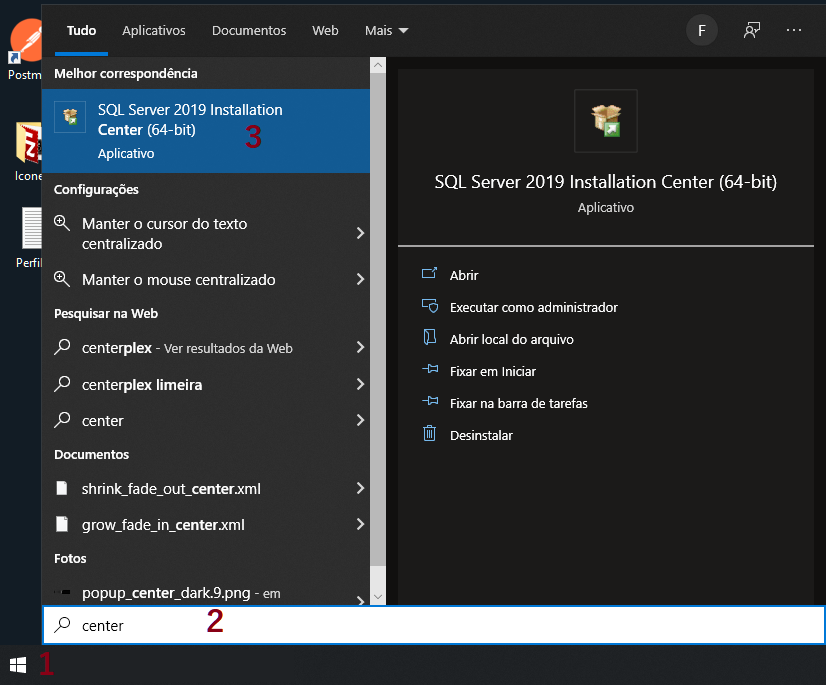Select Fixar em Iniciar
The image size is (826, 685).
493,371
